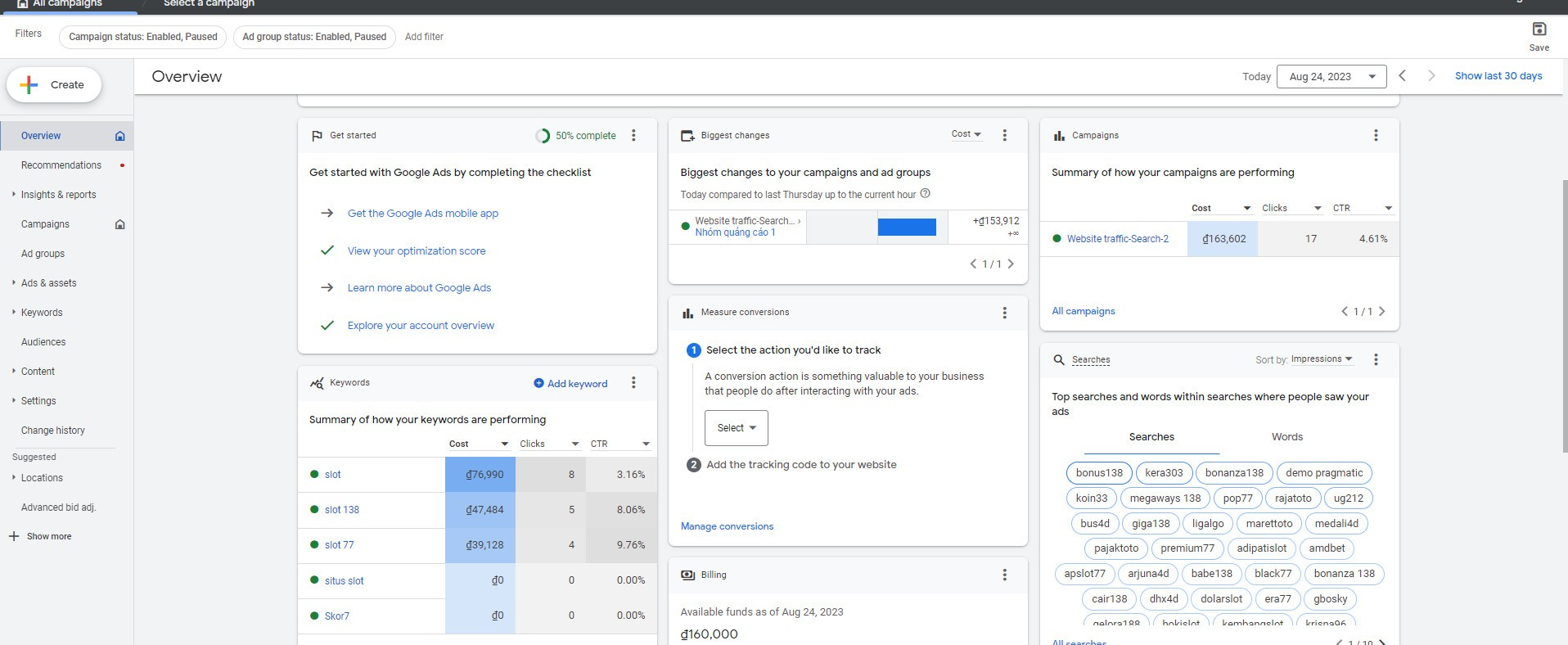Switch to the Words tab
Viewport: 1568px width, 645px height.
[1287, 437]
